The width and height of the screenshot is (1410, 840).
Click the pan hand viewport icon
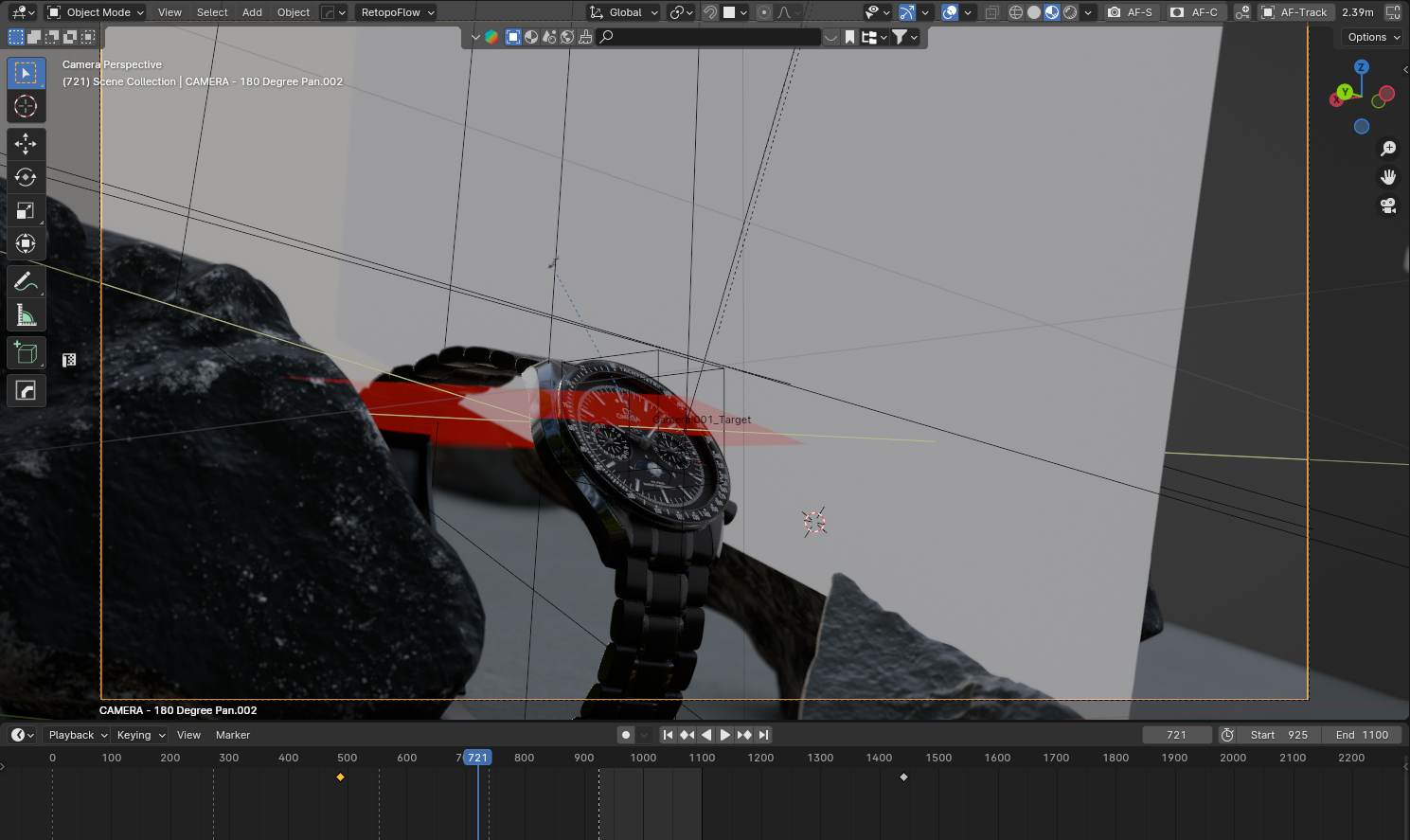(x=1388, y=177)
